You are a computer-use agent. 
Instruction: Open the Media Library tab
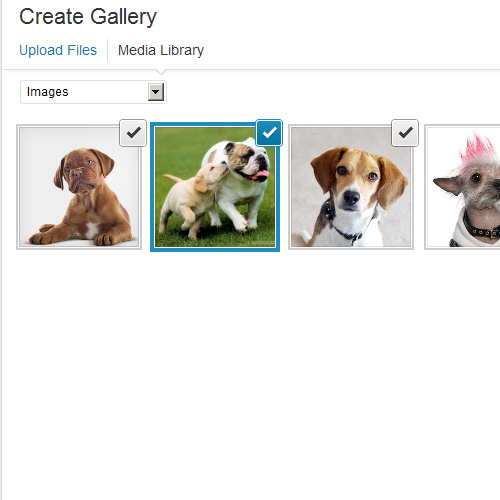161,50
